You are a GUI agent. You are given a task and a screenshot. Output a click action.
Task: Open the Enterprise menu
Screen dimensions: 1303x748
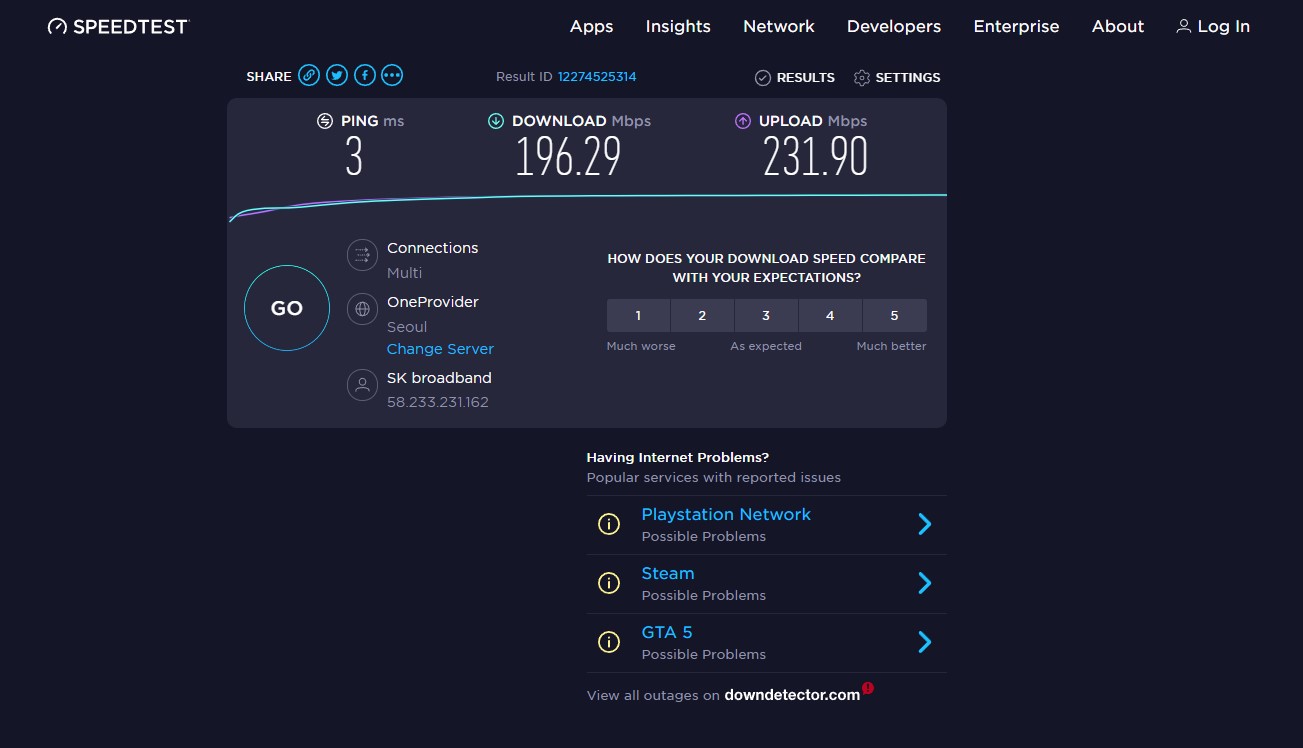(1016, 27)
